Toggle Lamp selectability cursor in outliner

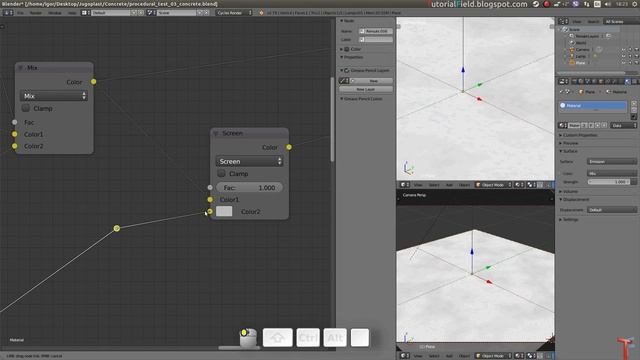630,56
